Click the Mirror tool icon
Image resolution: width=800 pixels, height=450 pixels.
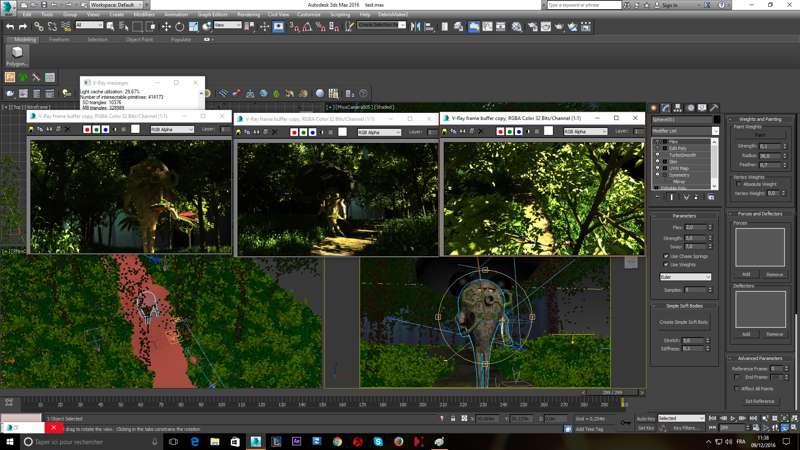click(415, 27)
